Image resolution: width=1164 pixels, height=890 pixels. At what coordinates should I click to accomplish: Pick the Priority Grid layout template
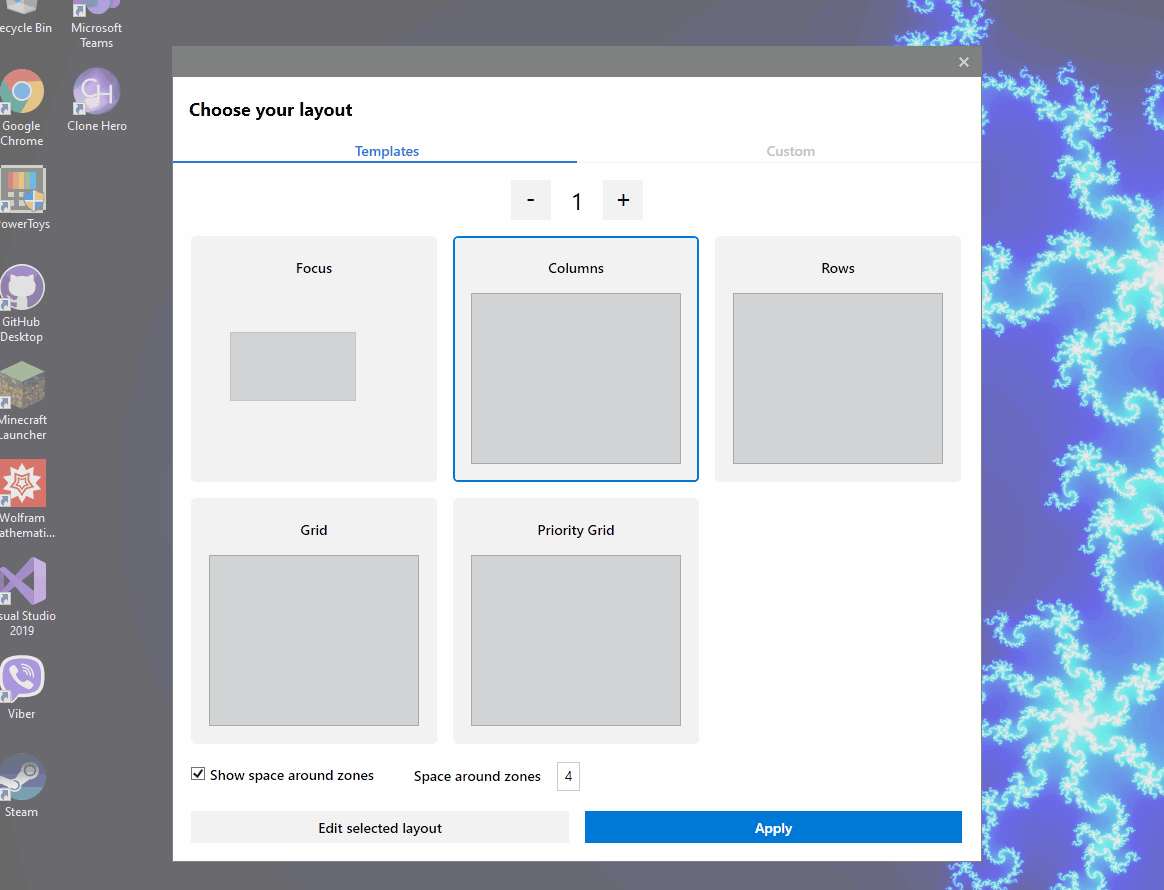[x=576, y=621]
